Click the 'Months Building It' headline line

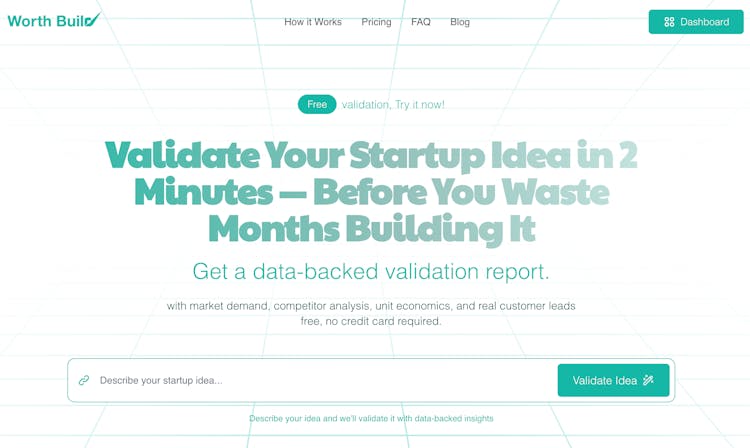click(371, 229)
